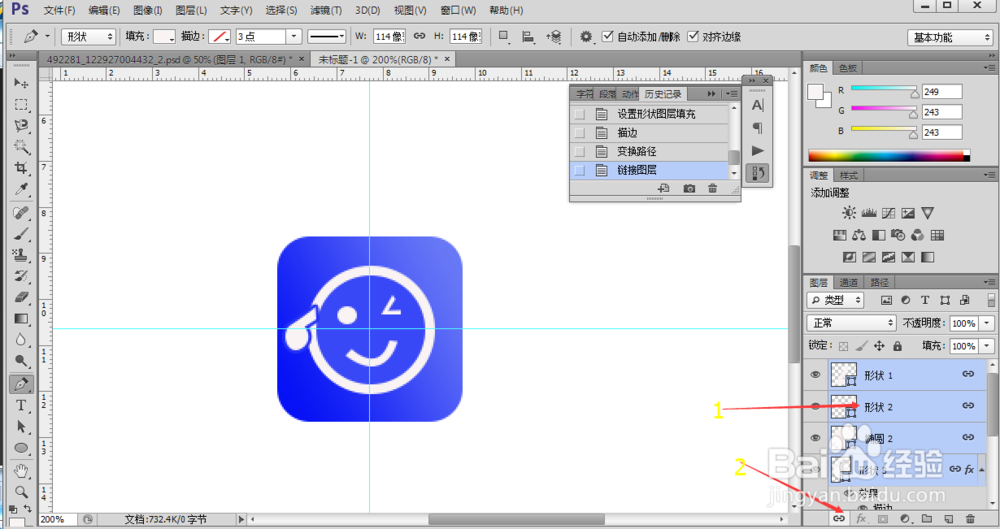The image size is (1000, 529).
Task: Add Brightness/Contrast adjustment sun icon
Action: tap(849, 213)
